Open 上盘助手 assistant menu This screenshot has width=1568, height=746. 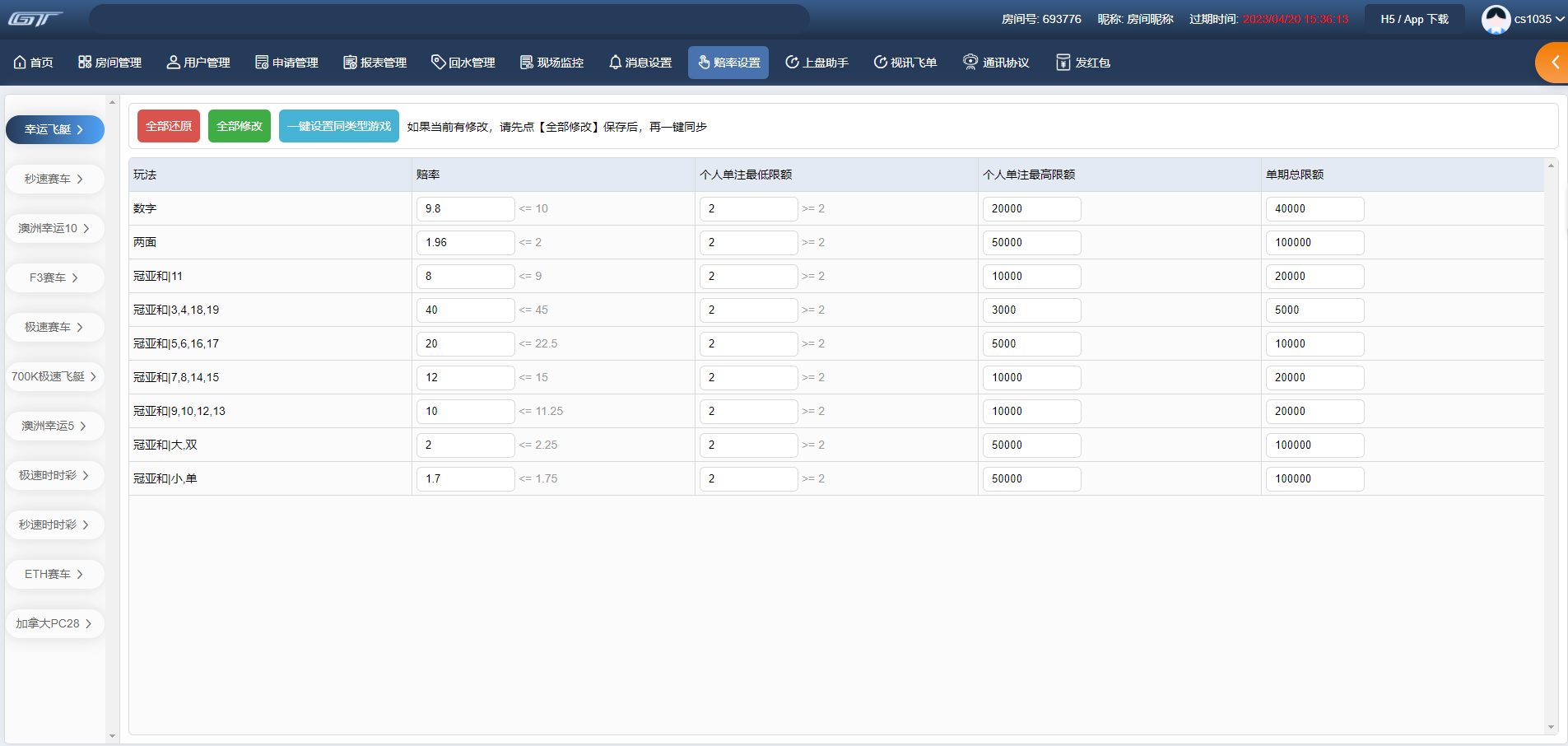(817, 63)
